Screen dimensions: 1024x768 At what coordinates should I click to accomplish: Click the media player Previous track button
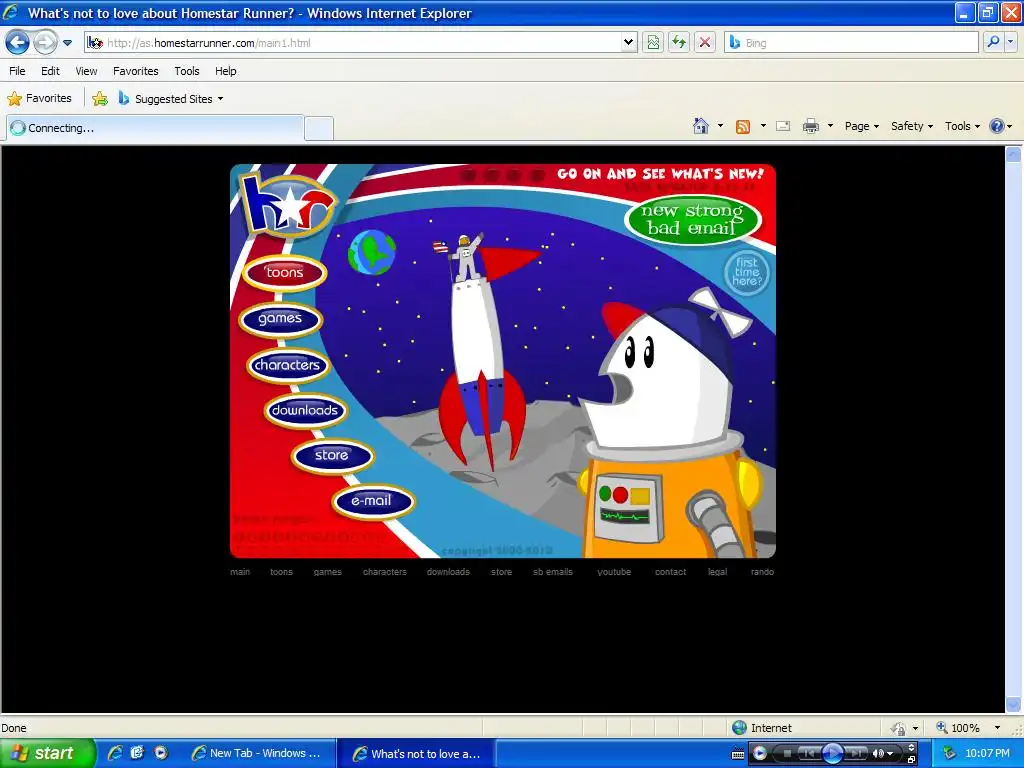click(x=808, y=754)
